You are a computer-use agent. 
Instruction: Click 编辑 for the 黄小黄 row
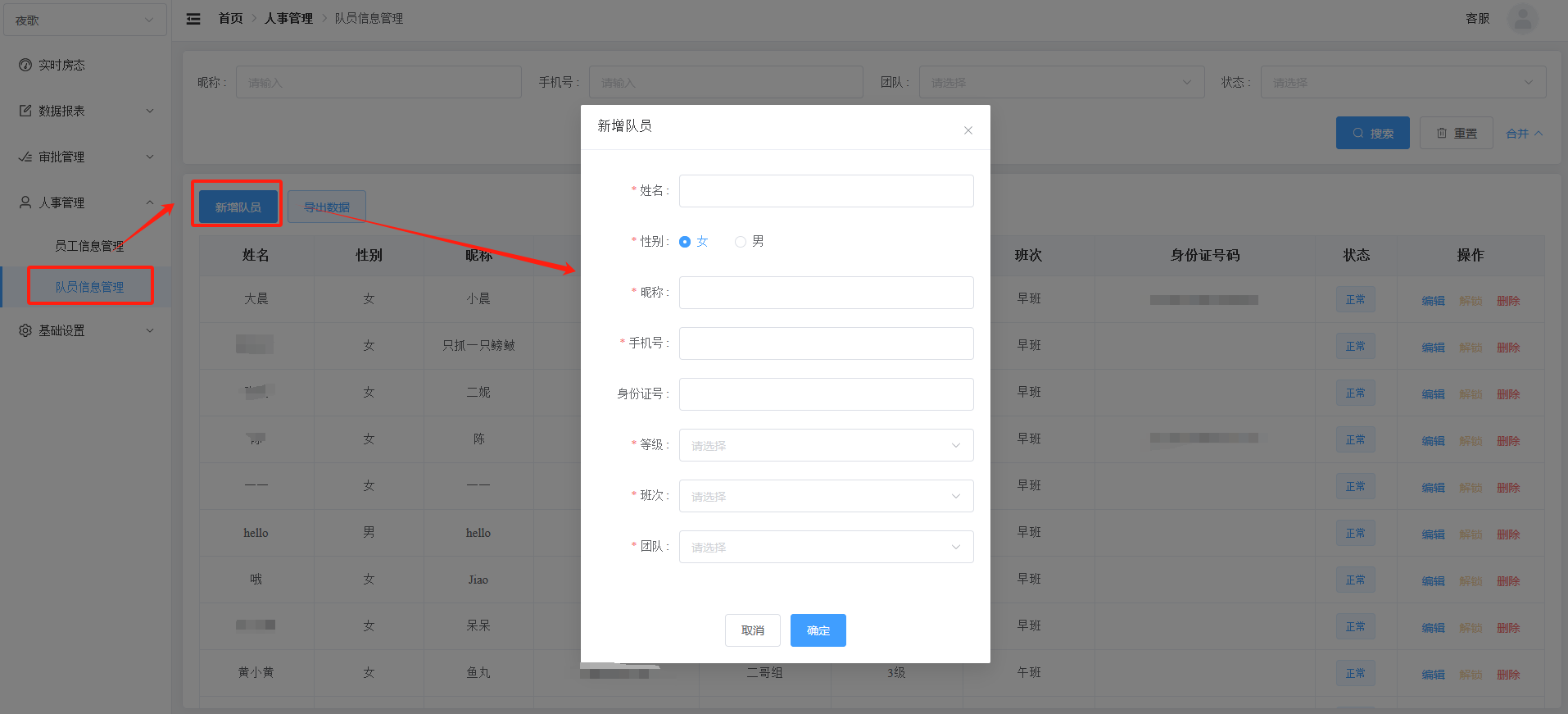(x=1433, y=675)
